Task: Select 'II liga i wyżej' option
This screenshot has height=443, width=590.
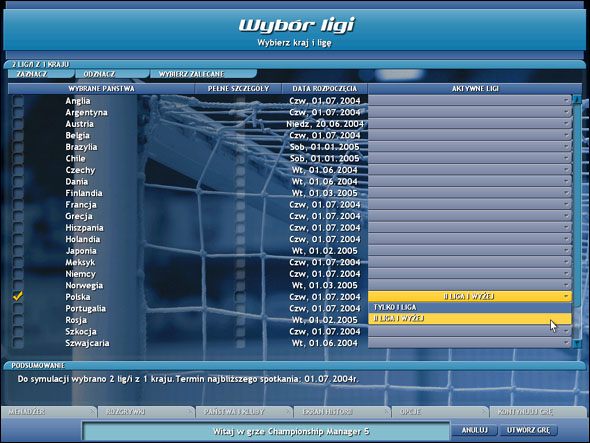Action: coord(470,319)
